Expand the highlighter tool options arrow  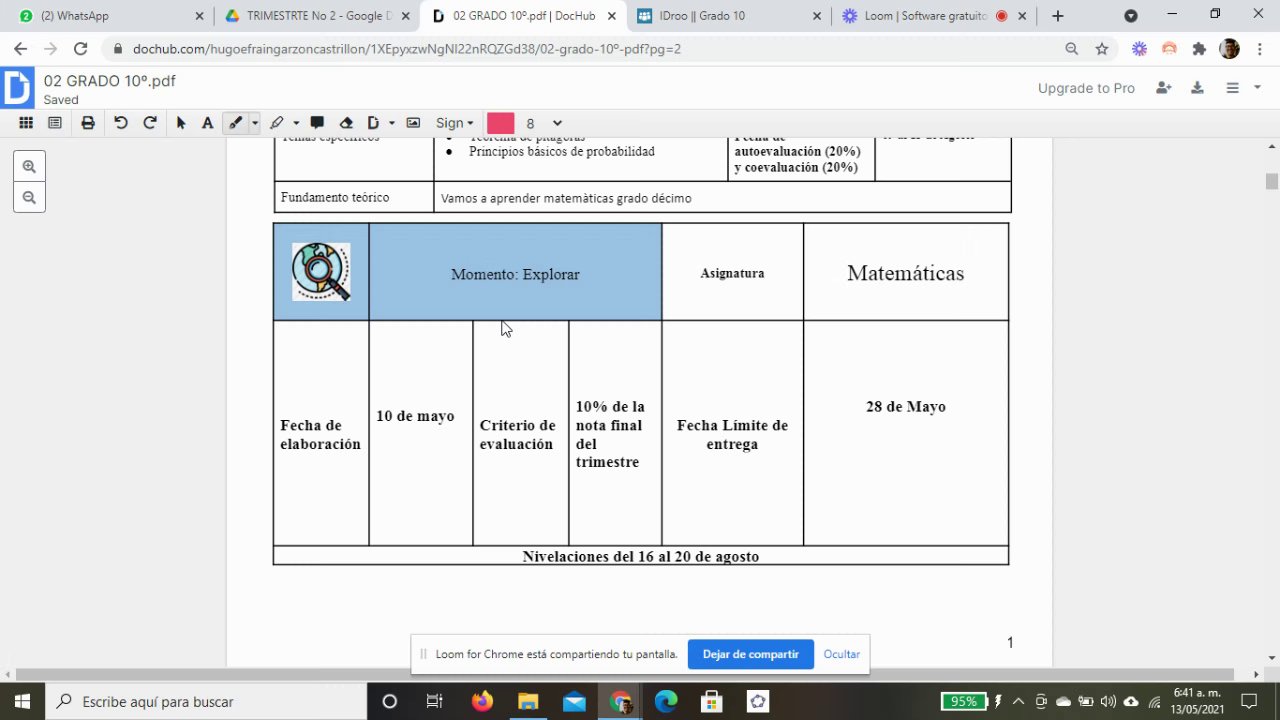point(295,123)
